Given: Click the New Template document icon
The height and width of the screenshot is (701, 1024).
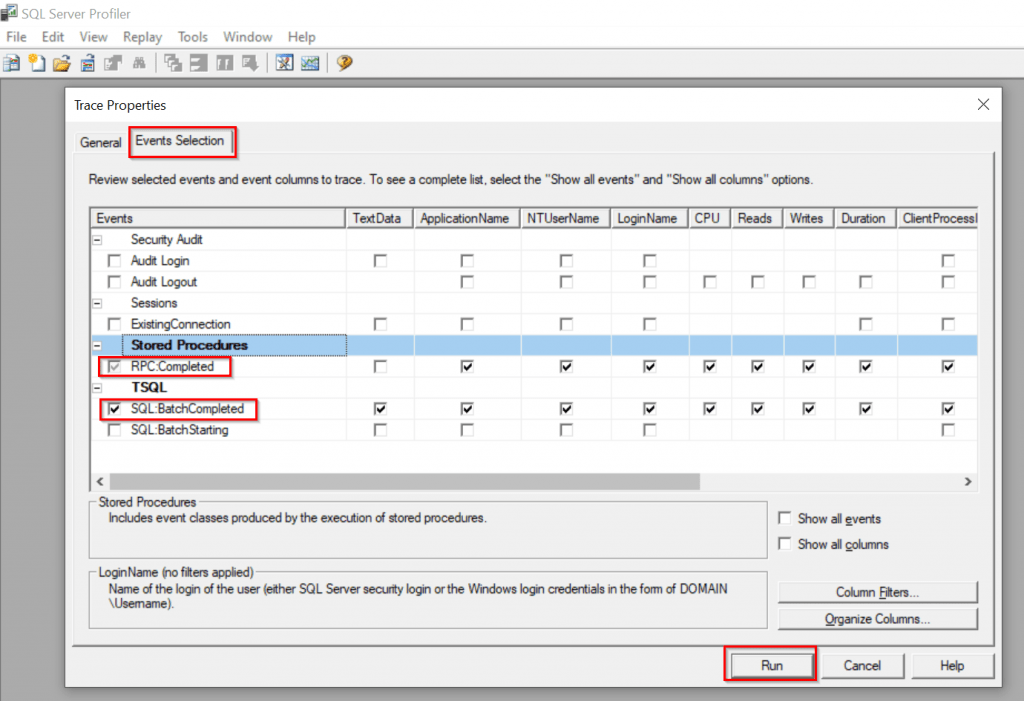Looking at the screenshot, I should tap(37, 63).
